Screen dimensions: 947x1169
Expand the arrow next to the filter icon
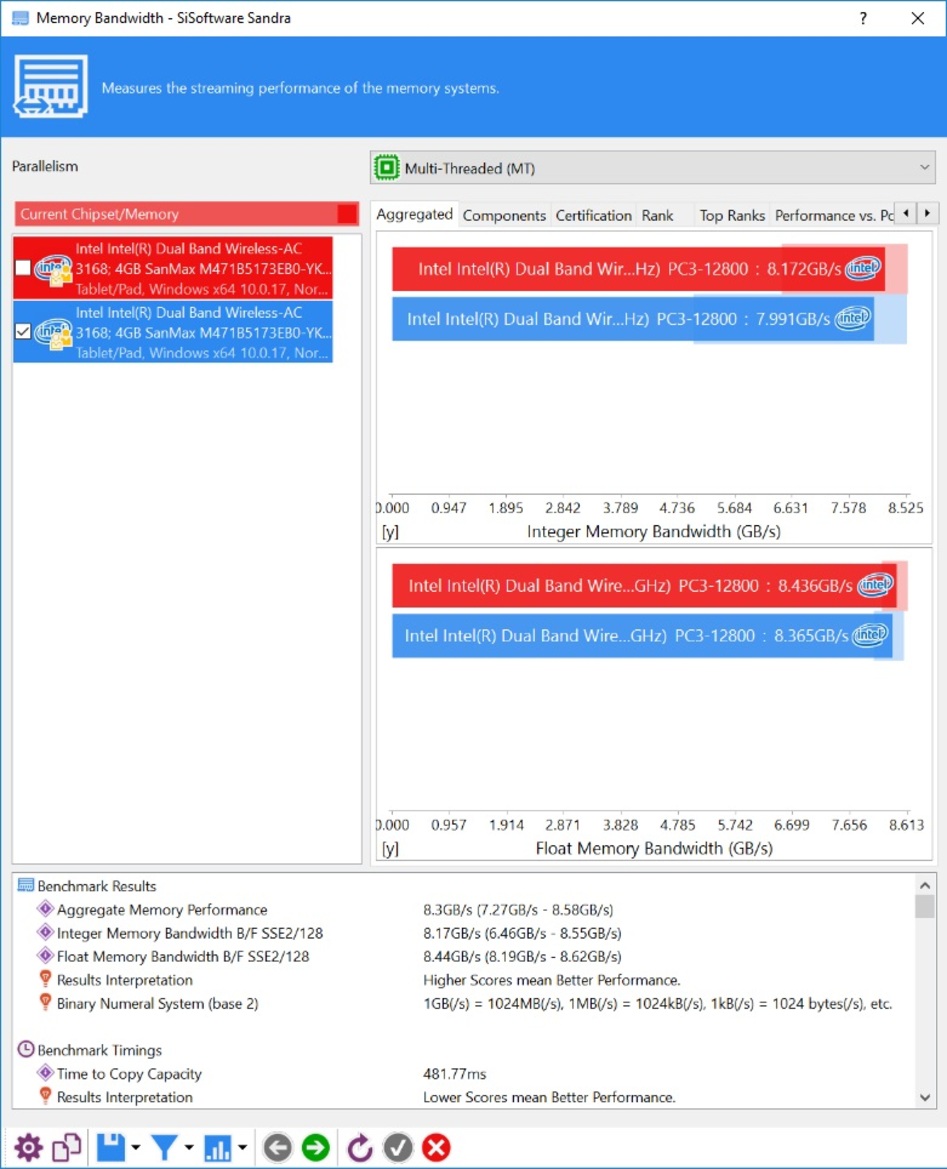(189, 1148)
